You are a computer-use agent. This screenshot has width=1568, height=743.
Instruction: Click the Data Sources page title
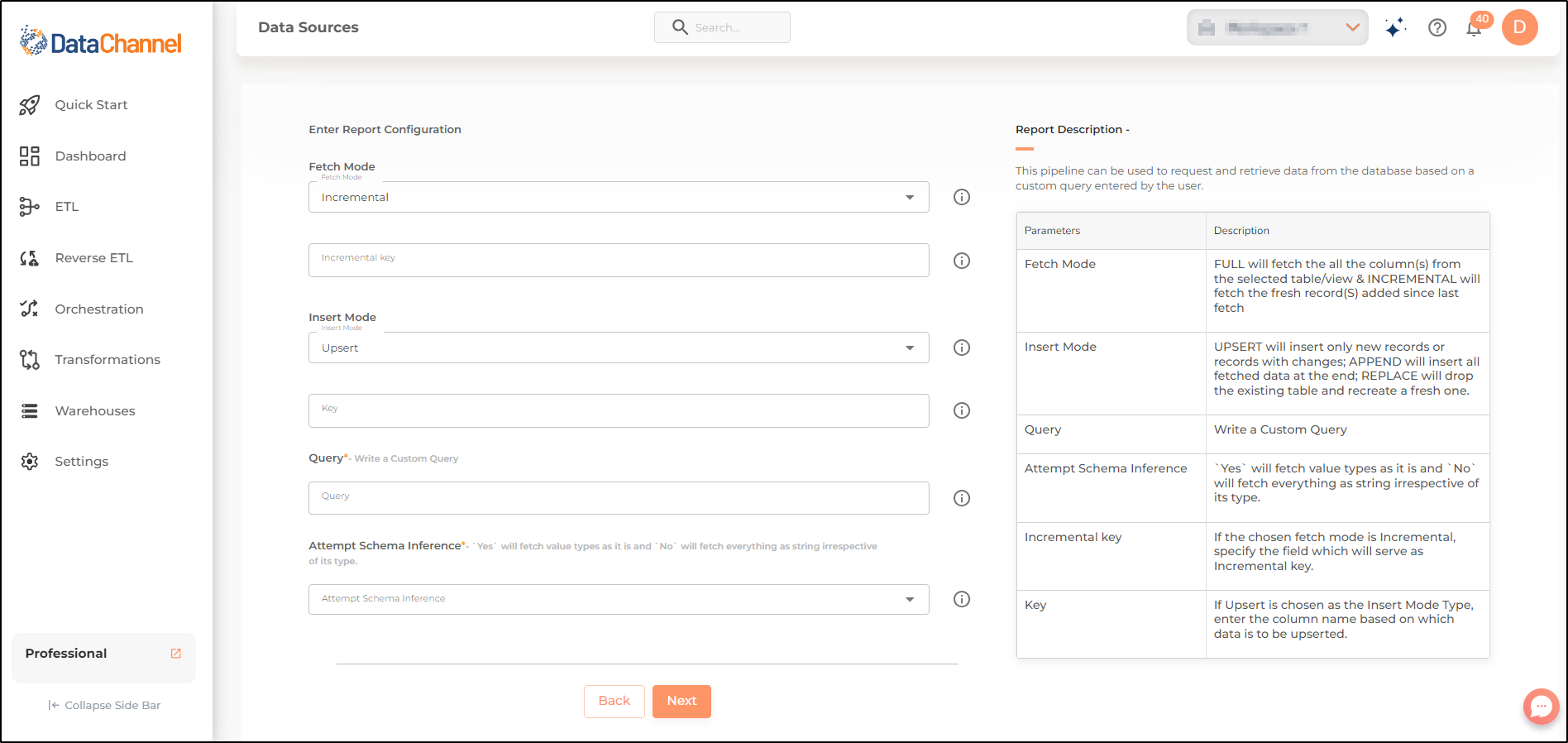pos(308,27)
